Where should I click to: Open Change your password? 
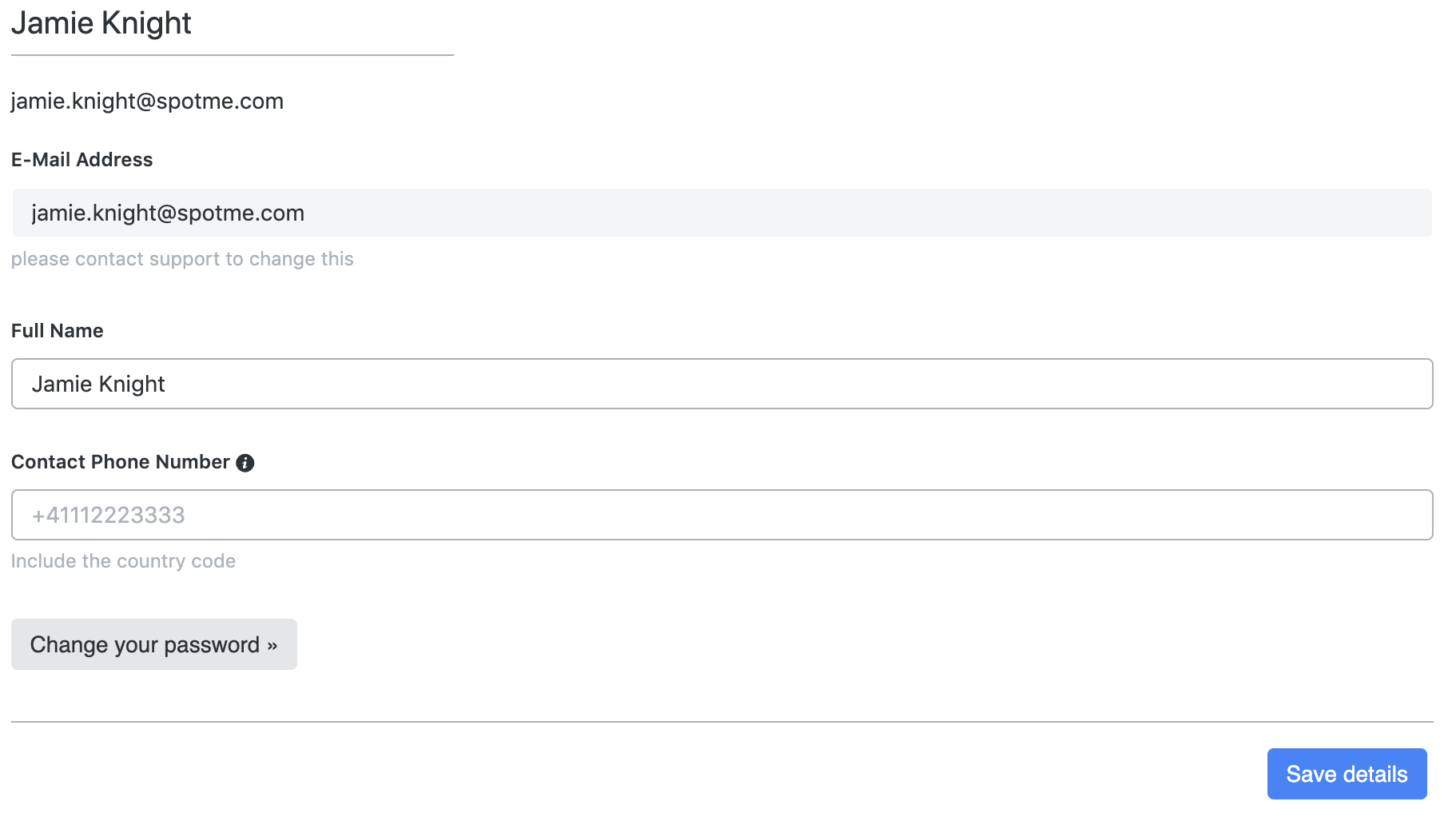pos(154,644)
